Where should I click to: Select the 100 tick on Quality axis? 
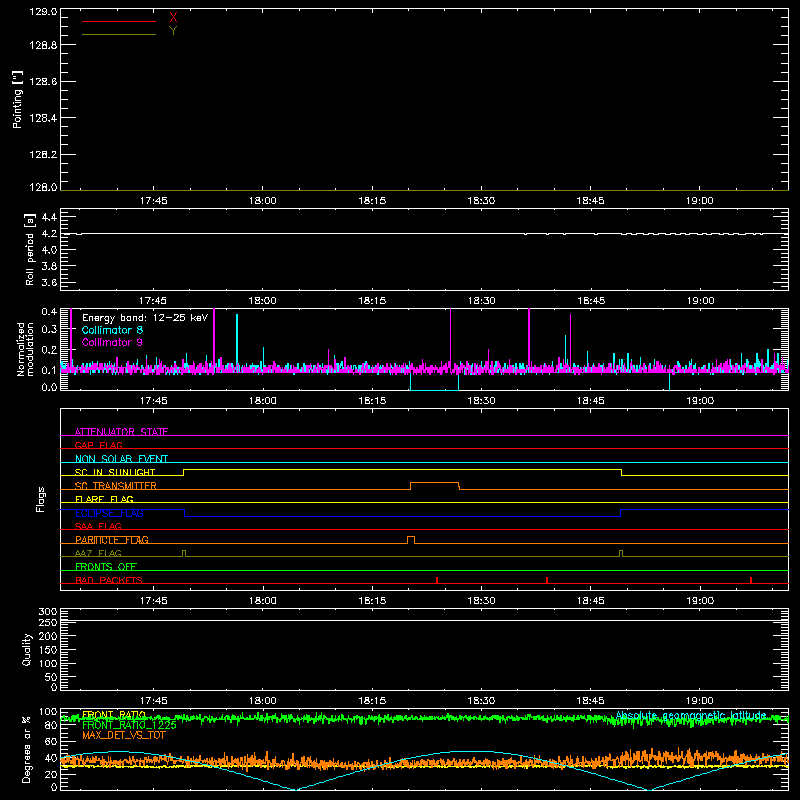[x=47, y=664]
